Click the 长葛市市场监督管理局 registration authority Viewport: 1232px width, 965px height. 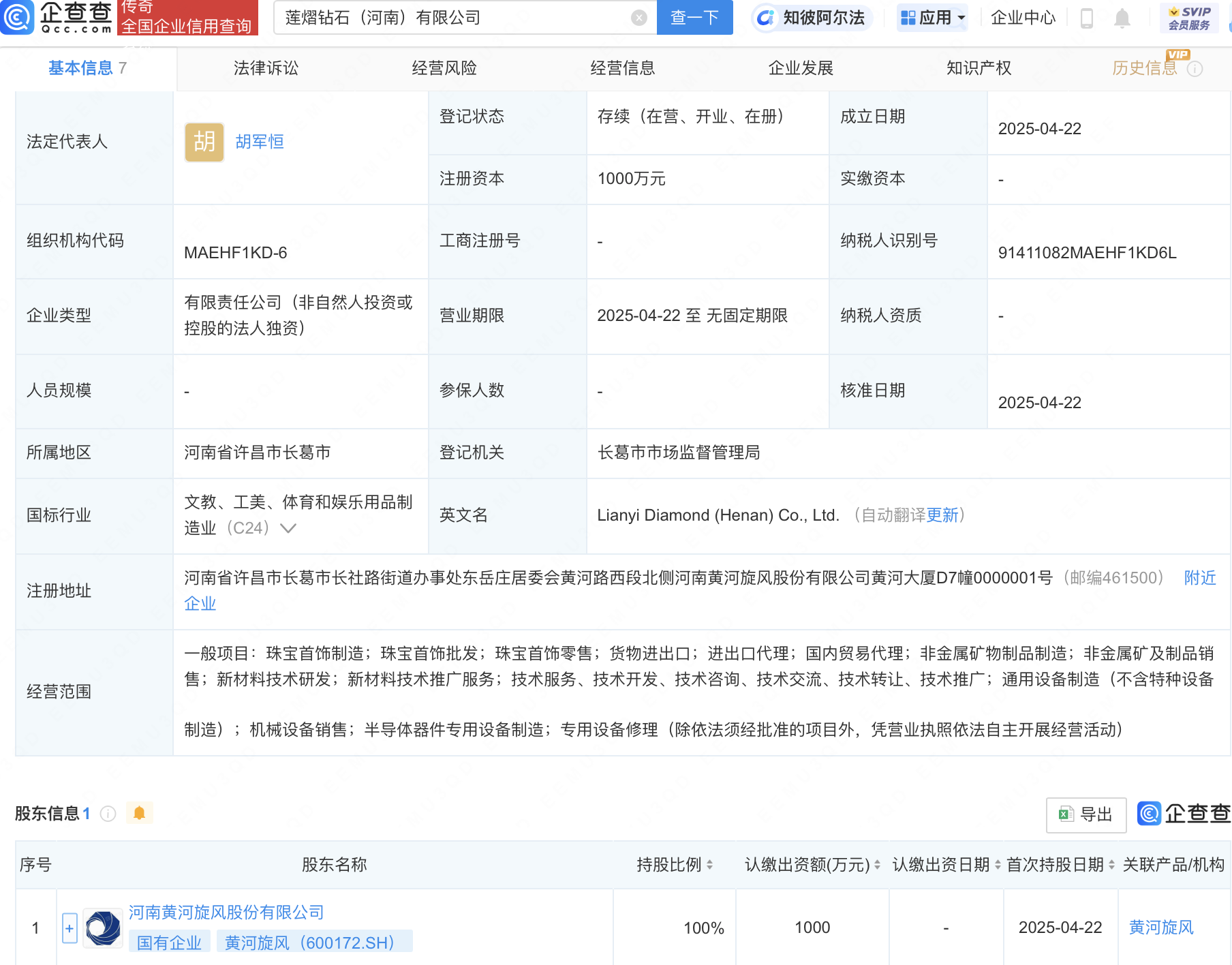(679, 453)
